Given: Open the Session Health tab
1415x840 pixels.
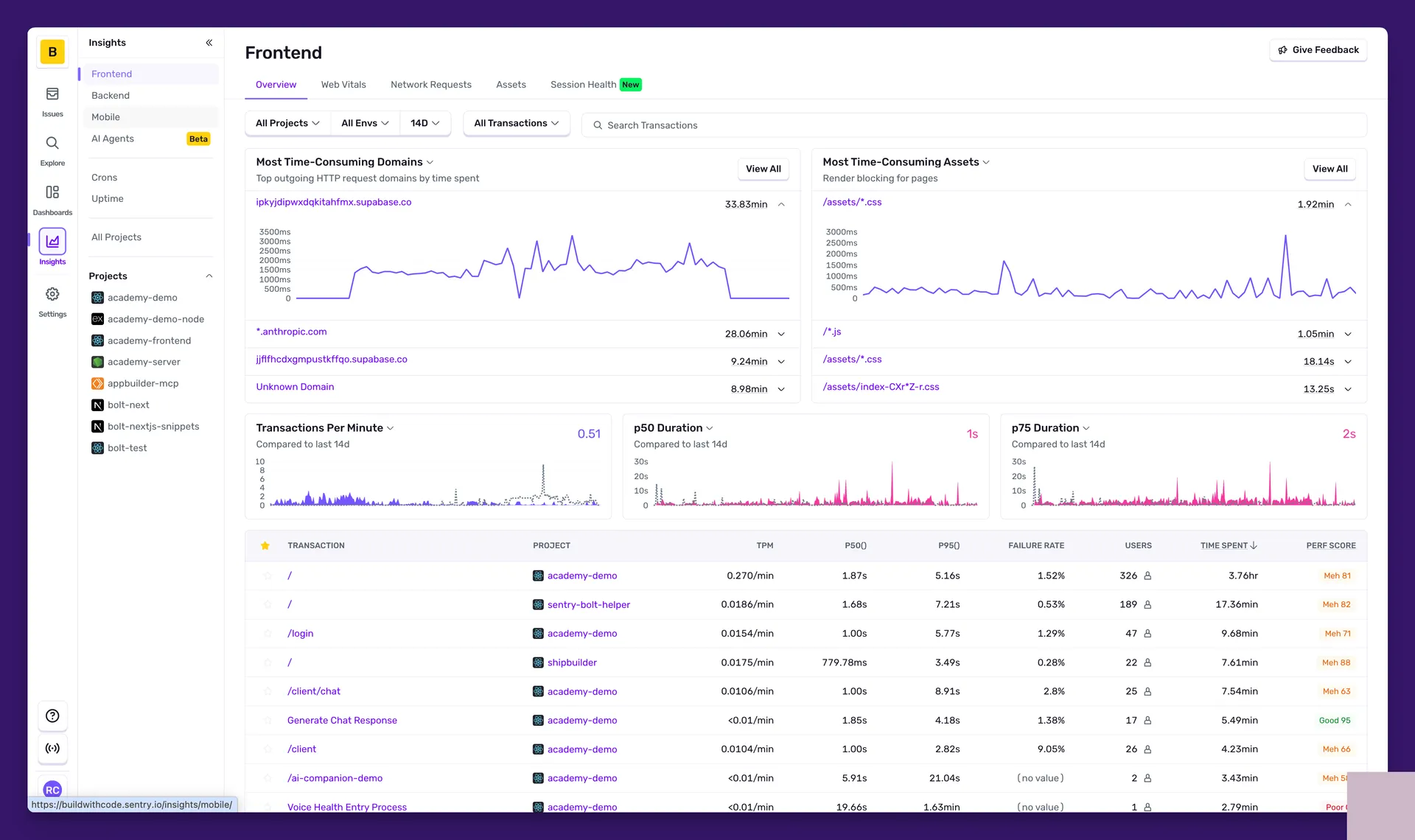Looking at the screenshot, I should pos(582,85).
